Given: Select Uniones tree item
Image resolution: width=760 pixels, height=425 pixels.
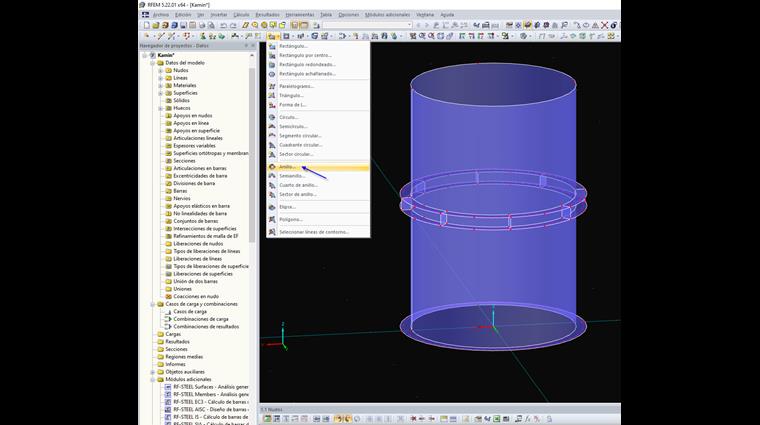Looking at the screenshot, I should 182,289.
